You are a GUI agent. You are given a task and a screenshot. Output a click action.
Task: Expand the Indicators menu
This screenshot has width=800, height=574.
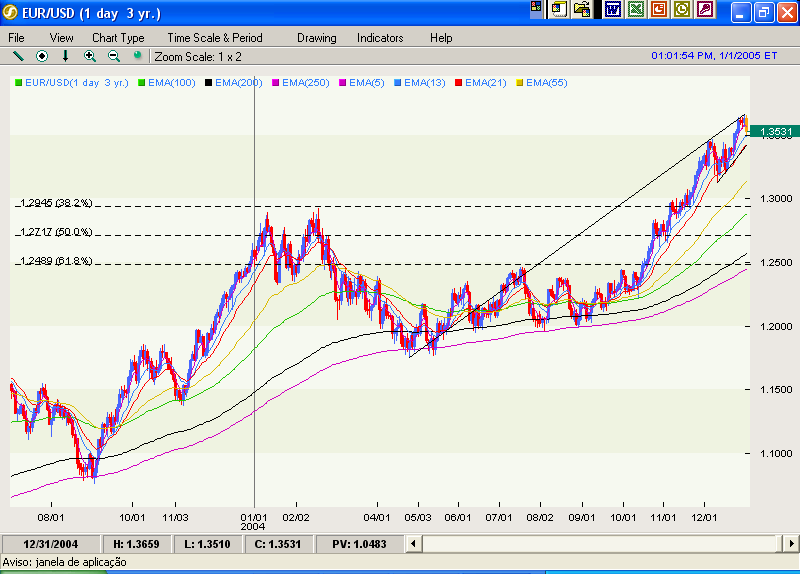[x=380, y=38]
